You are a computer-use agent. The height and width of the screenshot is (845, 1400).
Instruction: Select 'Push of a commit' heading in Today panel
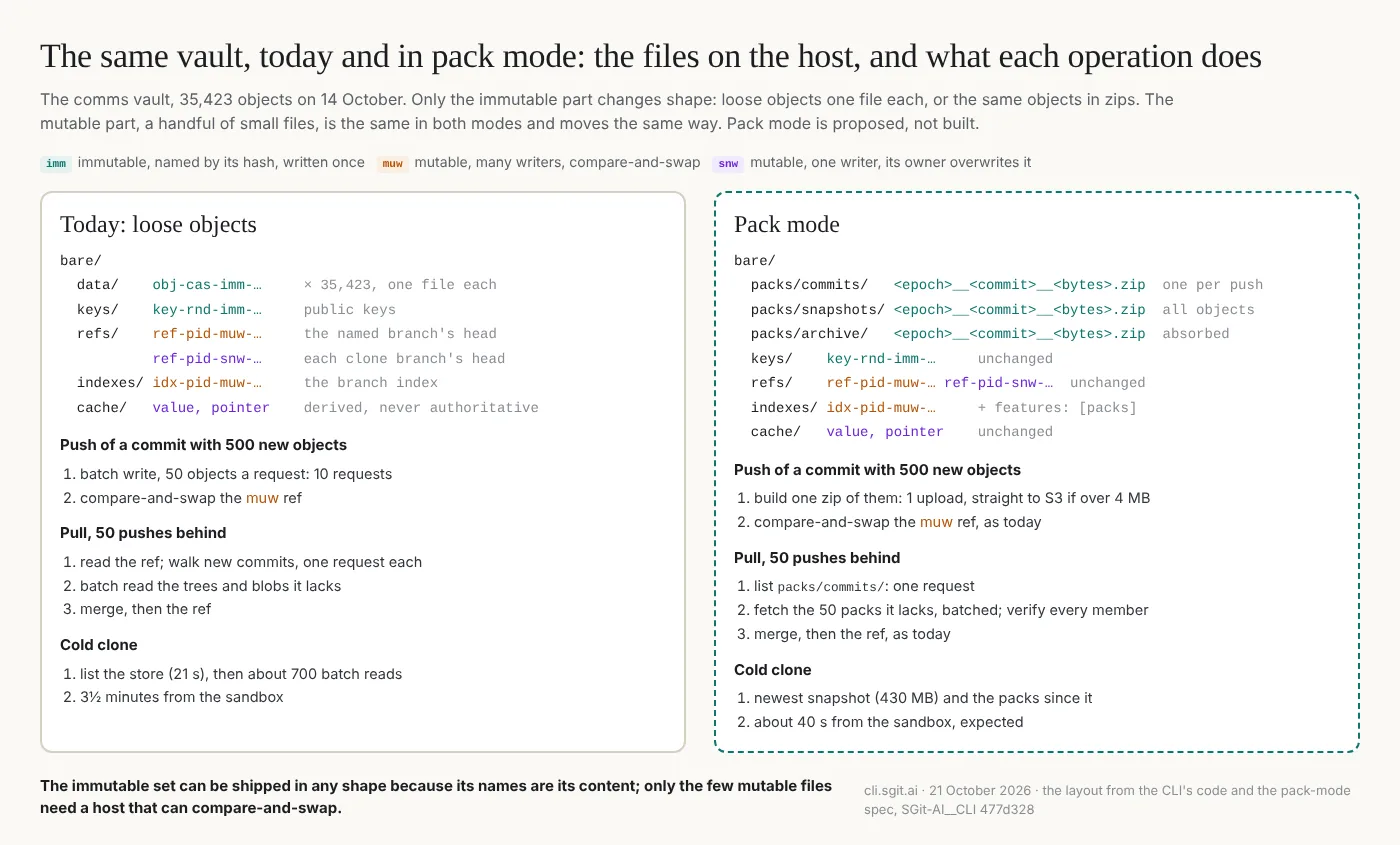click(x=203, y=445)
